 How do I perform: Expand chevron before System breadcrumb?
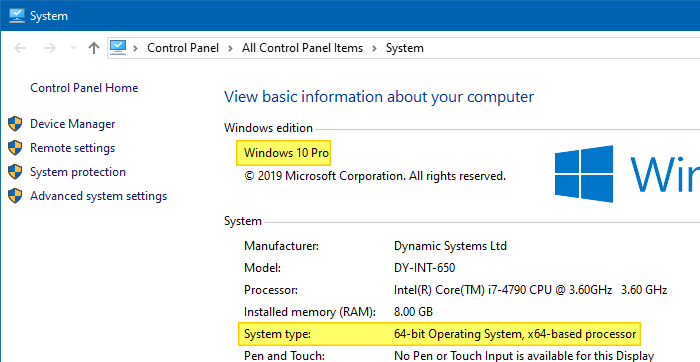[374, 48]
